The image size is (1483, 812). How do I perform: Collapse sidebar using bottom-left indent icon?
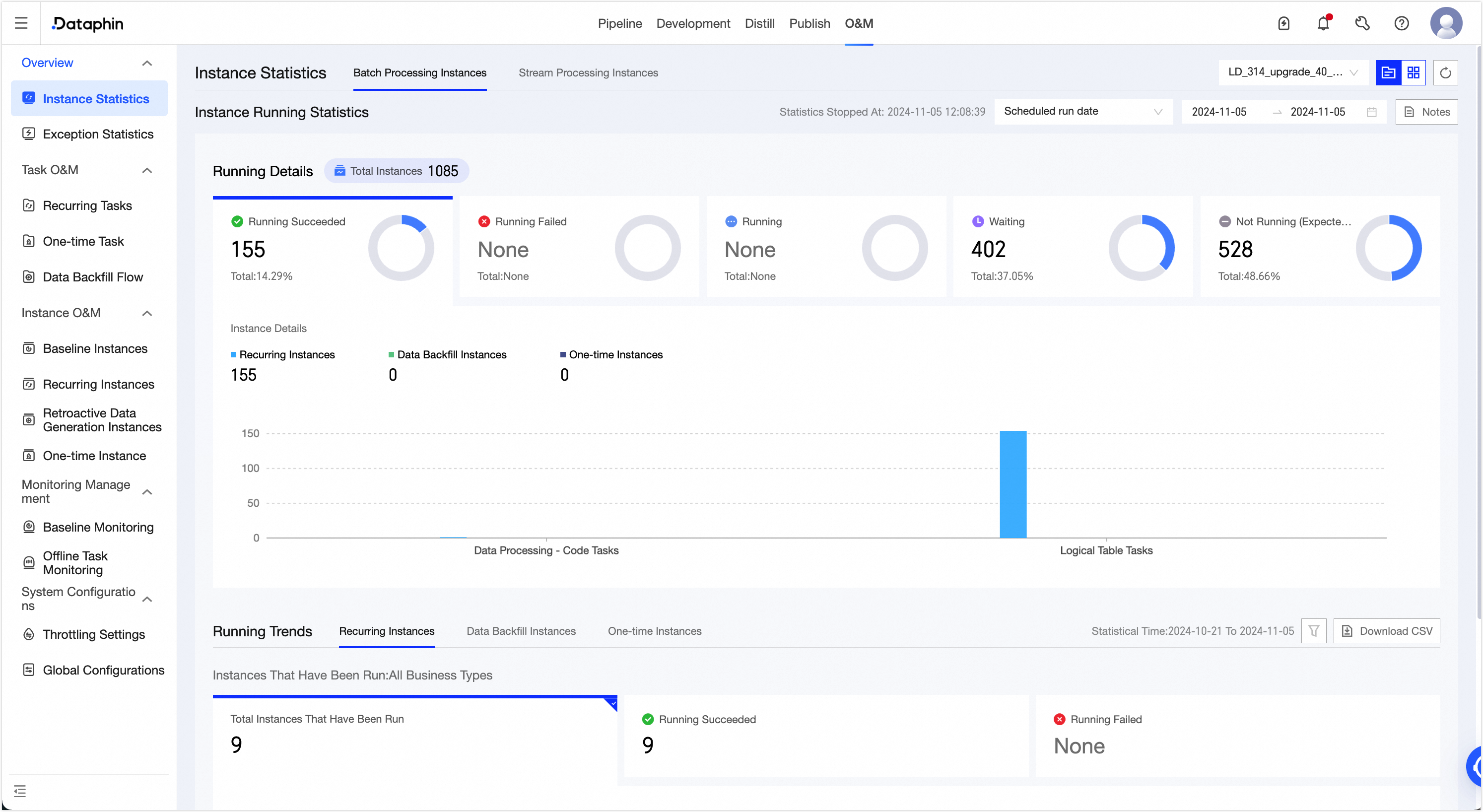[20, 791]
